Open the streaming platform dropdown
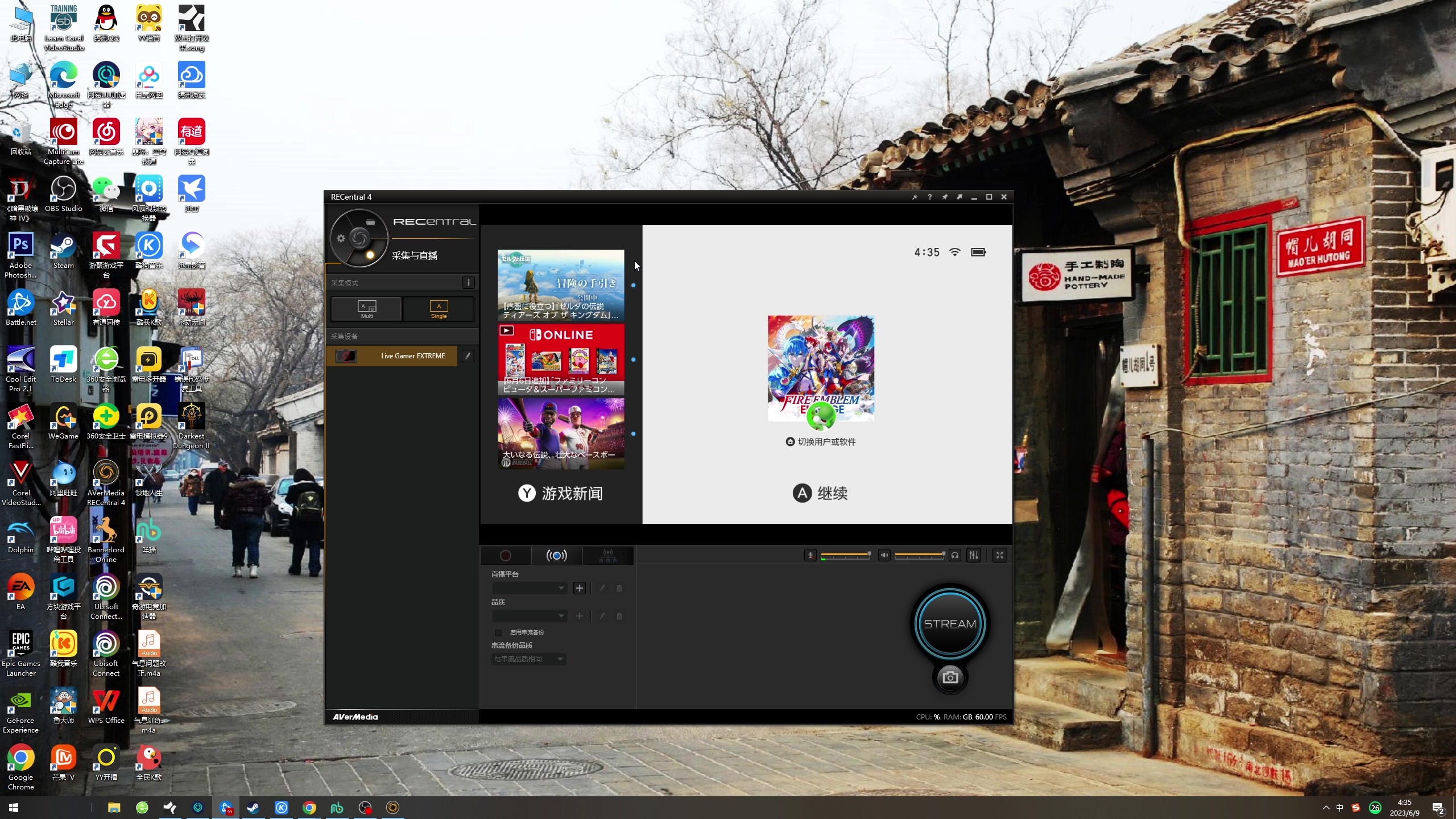 pyautogui.click(x=530, y=588)
